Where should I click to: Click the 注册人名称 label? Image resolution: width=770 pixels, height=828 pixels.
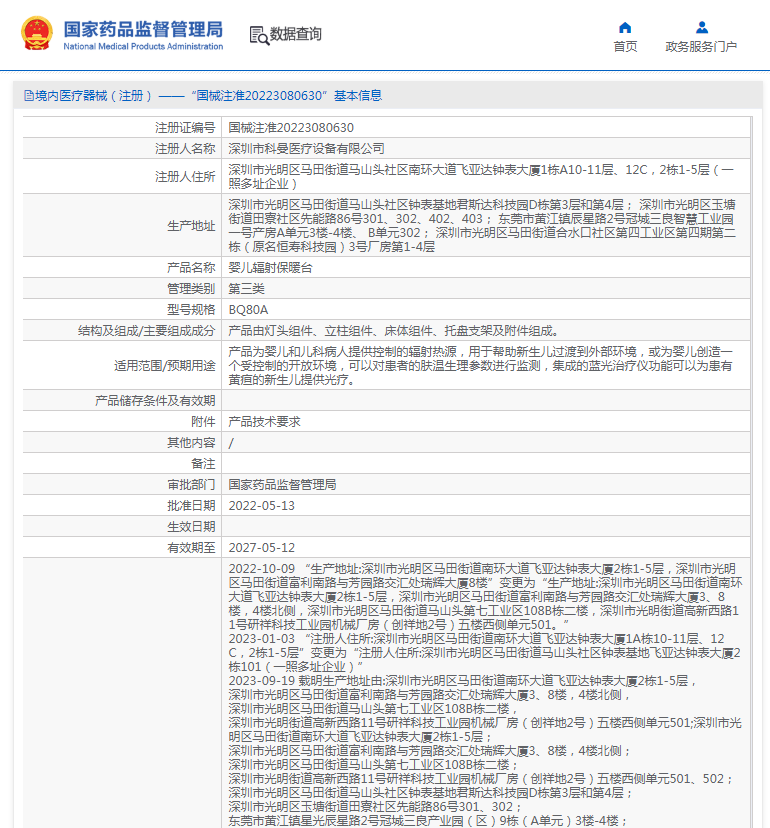pos(185,149)
